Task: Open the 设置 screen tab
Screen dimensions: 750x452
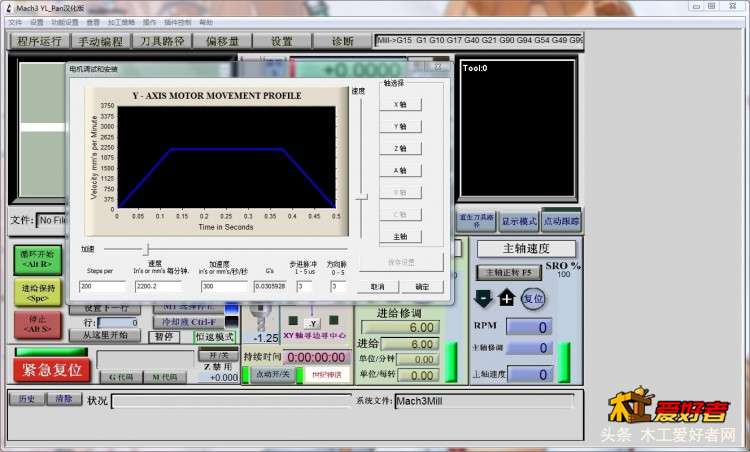Action: [282, 41]
